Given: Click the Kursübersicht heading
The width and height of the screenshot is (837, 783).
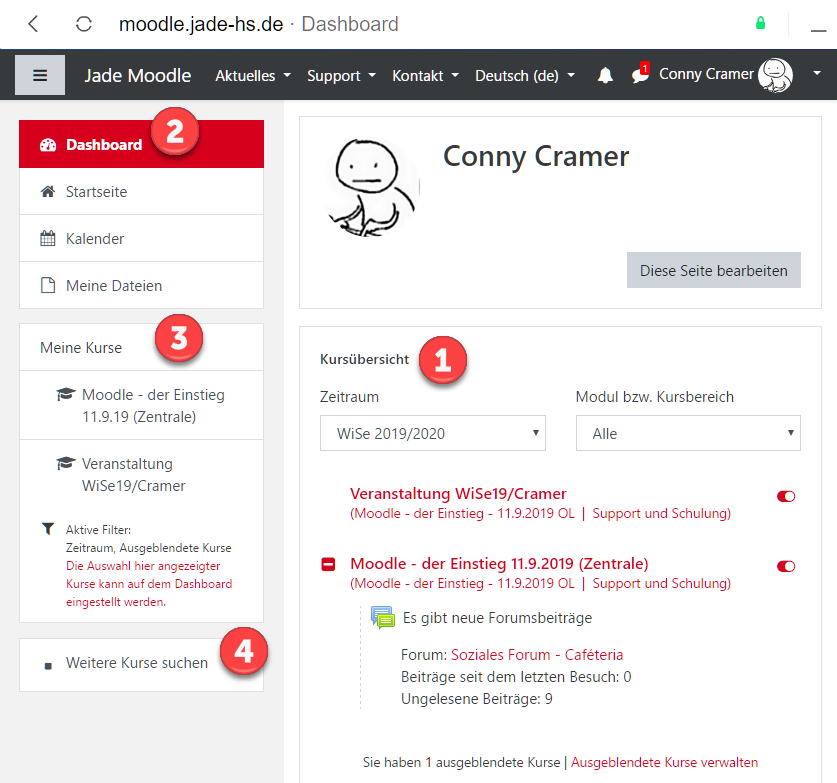Looking at the screenshot, I should coord(365,359).
